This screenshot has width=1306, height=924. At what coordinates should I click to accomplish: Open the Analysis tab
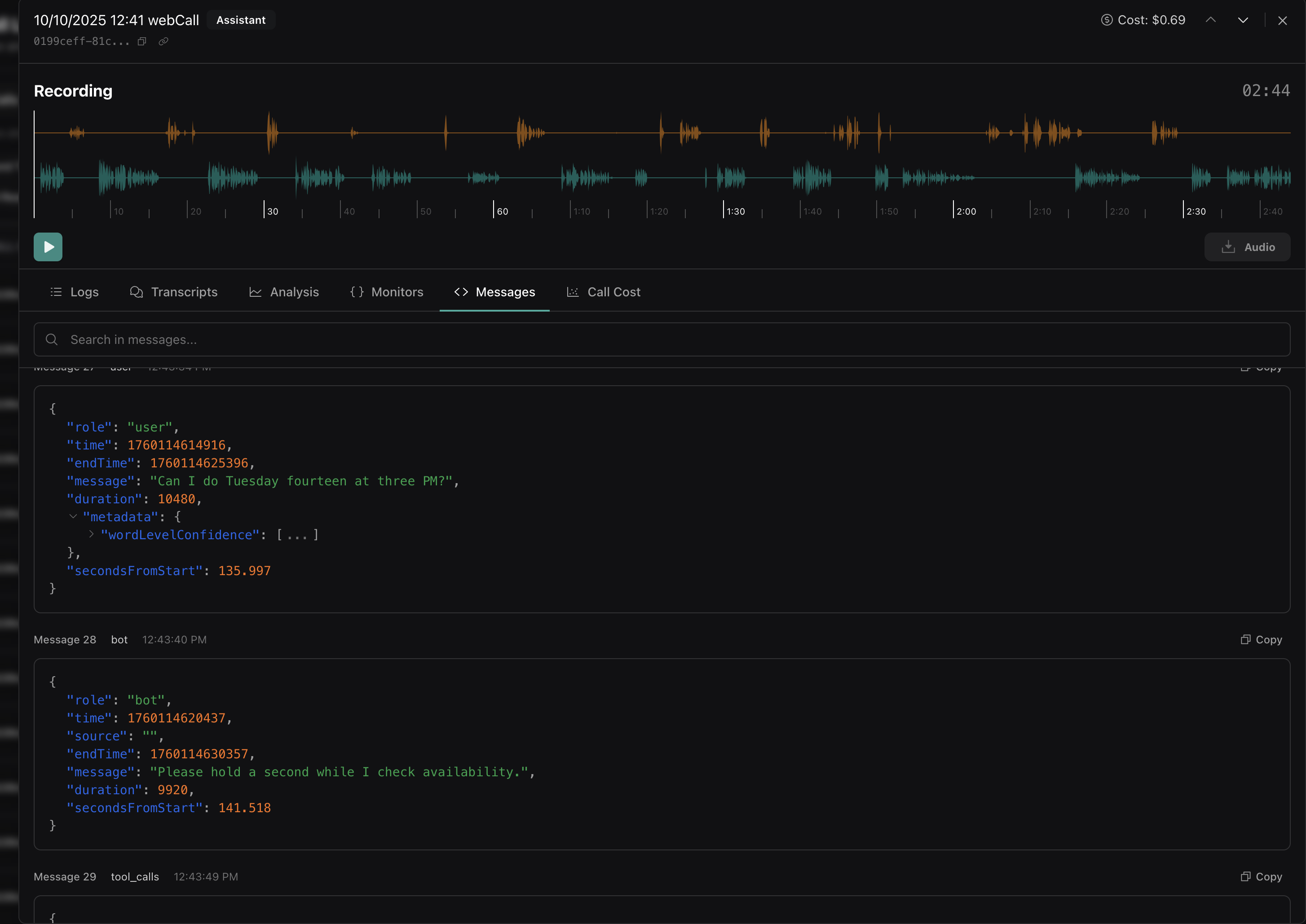pos(284,292)
